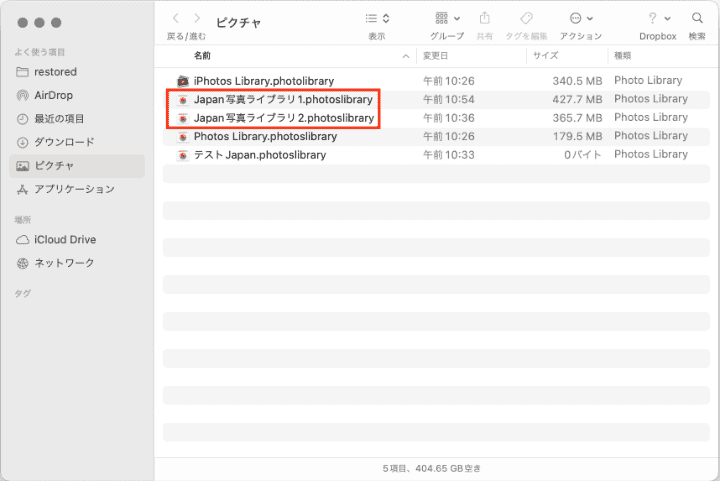
Task: Click the forward navigation arrow
Action: pyautogui.click(x=197, y=18)
